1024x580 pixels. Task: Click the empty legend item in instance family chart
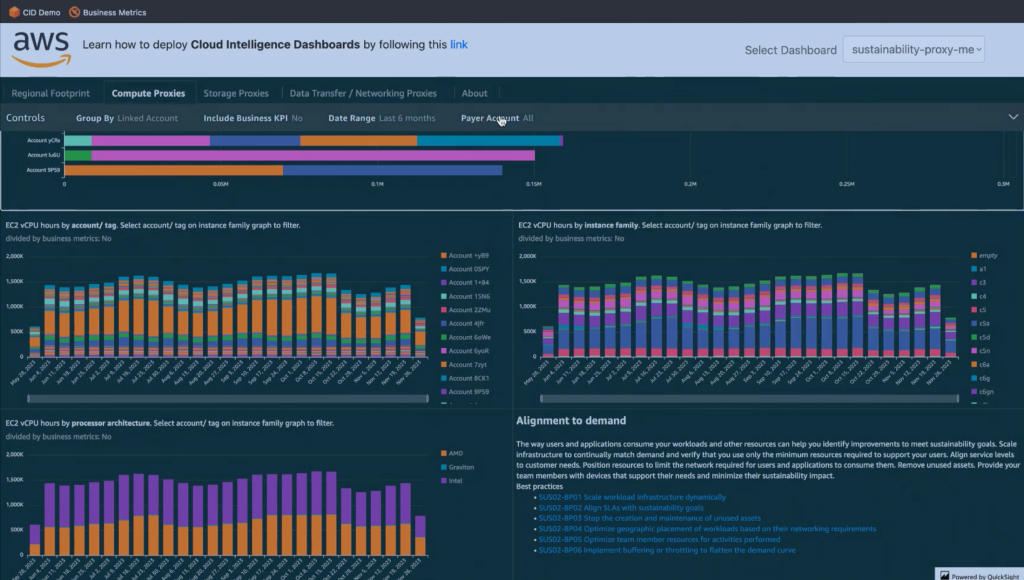pos(988,255)
